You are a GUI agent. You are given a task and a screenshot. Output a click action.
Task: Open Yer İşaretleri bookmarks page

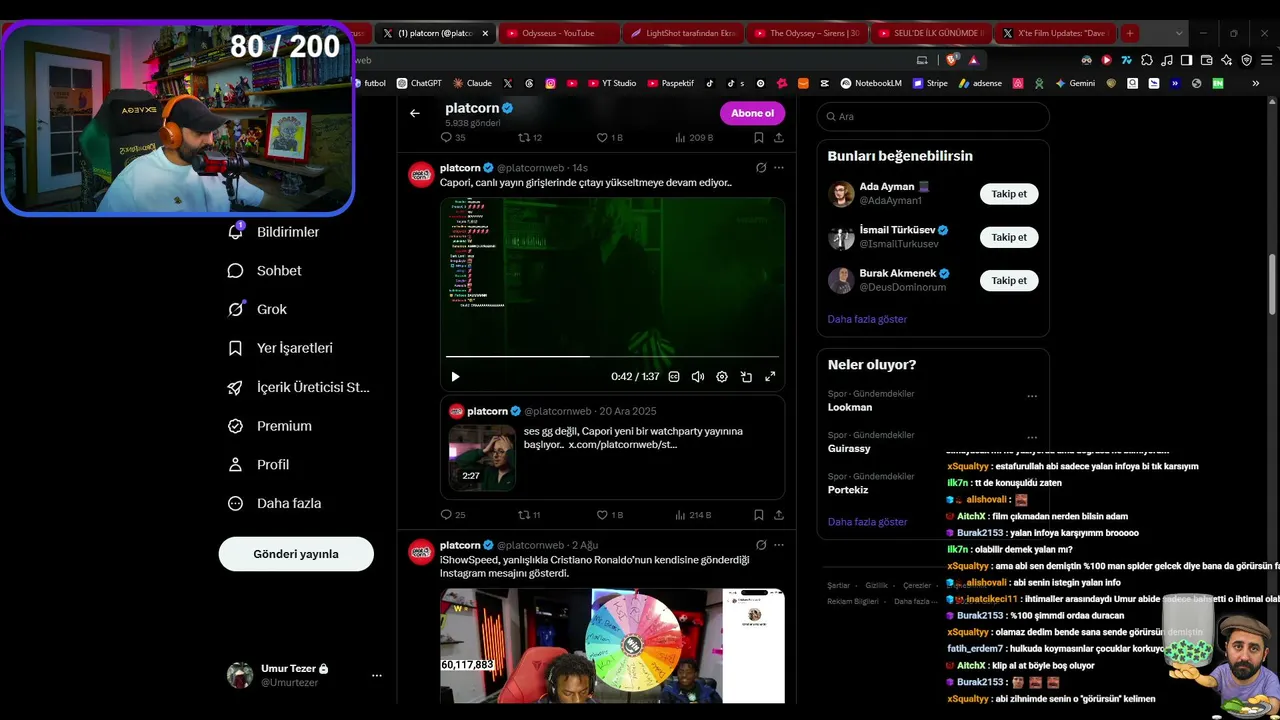click(x=281, y=348)
